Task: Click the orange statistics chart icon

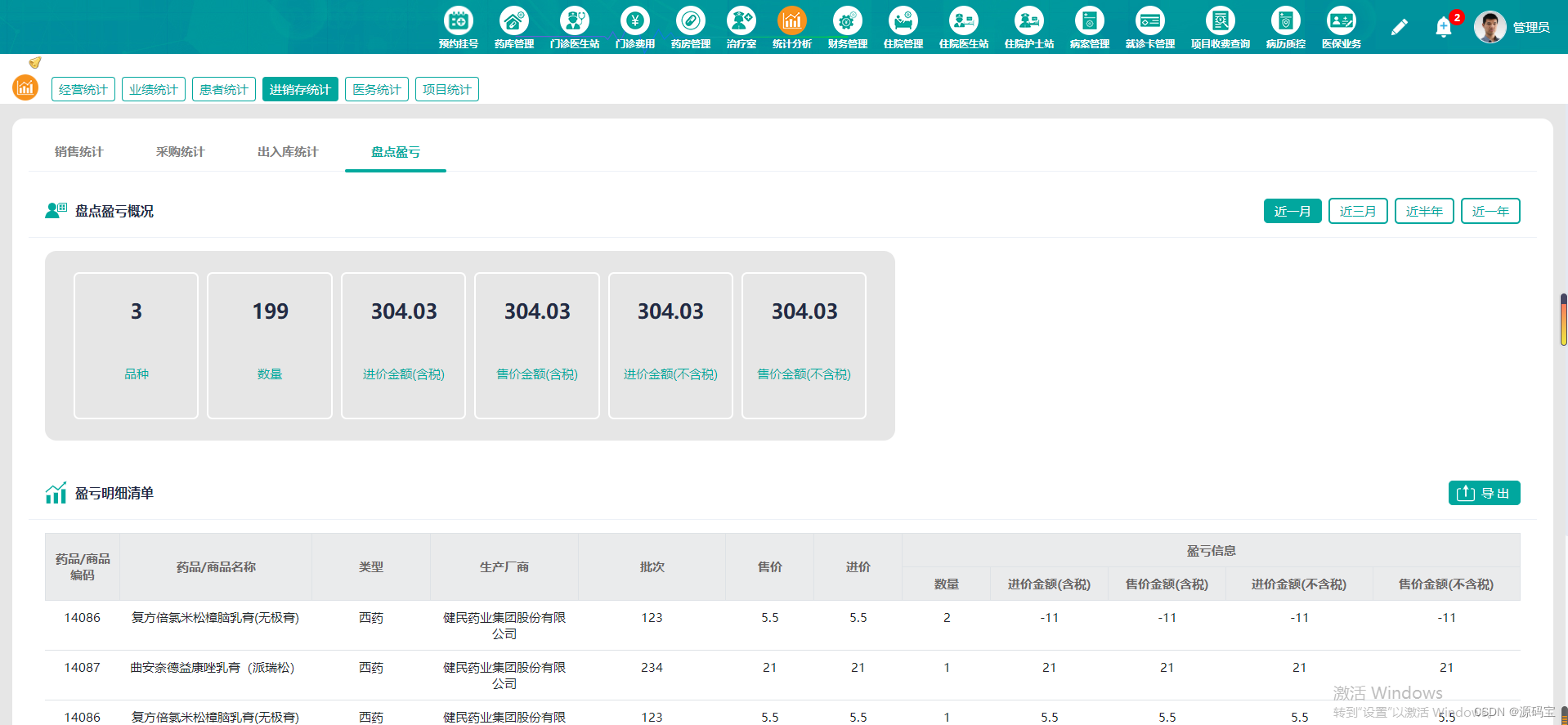Action: click(25, 87)
